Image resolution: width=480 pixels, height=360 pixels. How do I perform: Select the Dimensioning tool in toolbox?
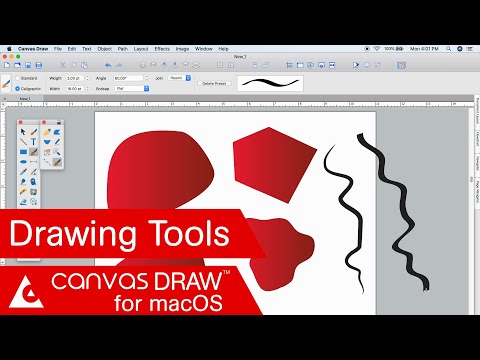pos(33,162)
